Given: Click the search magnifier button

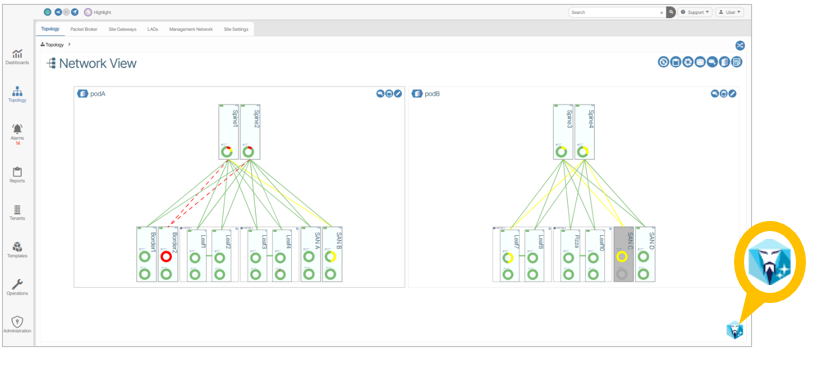Looking at the screenshot, I should (671, 12).
